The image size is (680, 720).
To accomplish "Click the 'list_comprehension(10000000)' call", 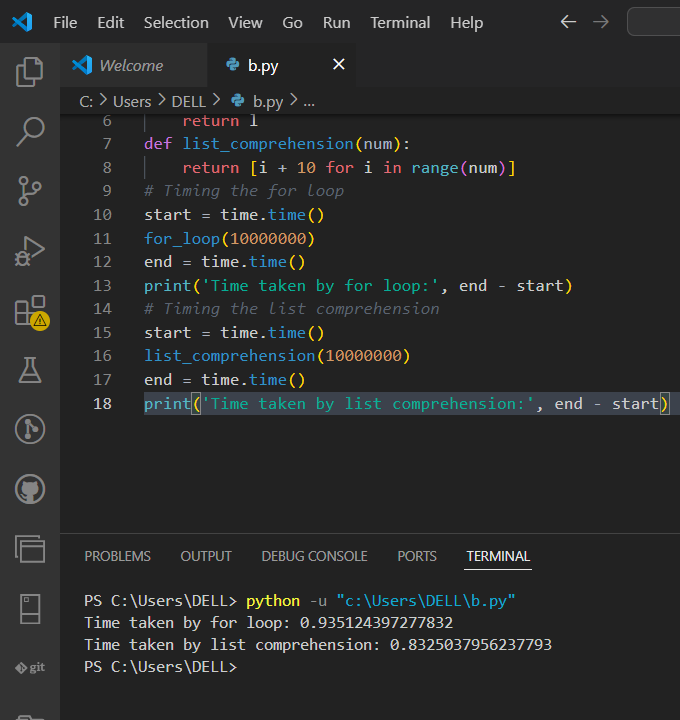I will pos(277,356).
